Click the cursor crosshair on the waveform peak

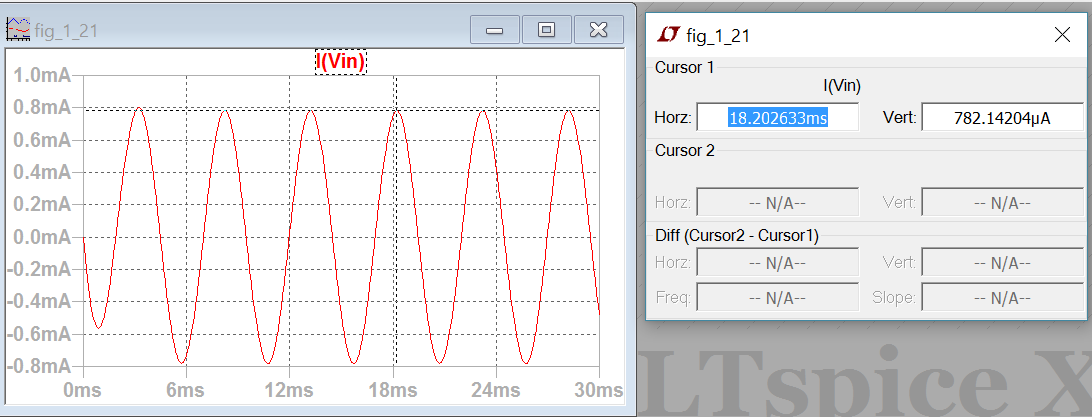(x=396, y=109)
